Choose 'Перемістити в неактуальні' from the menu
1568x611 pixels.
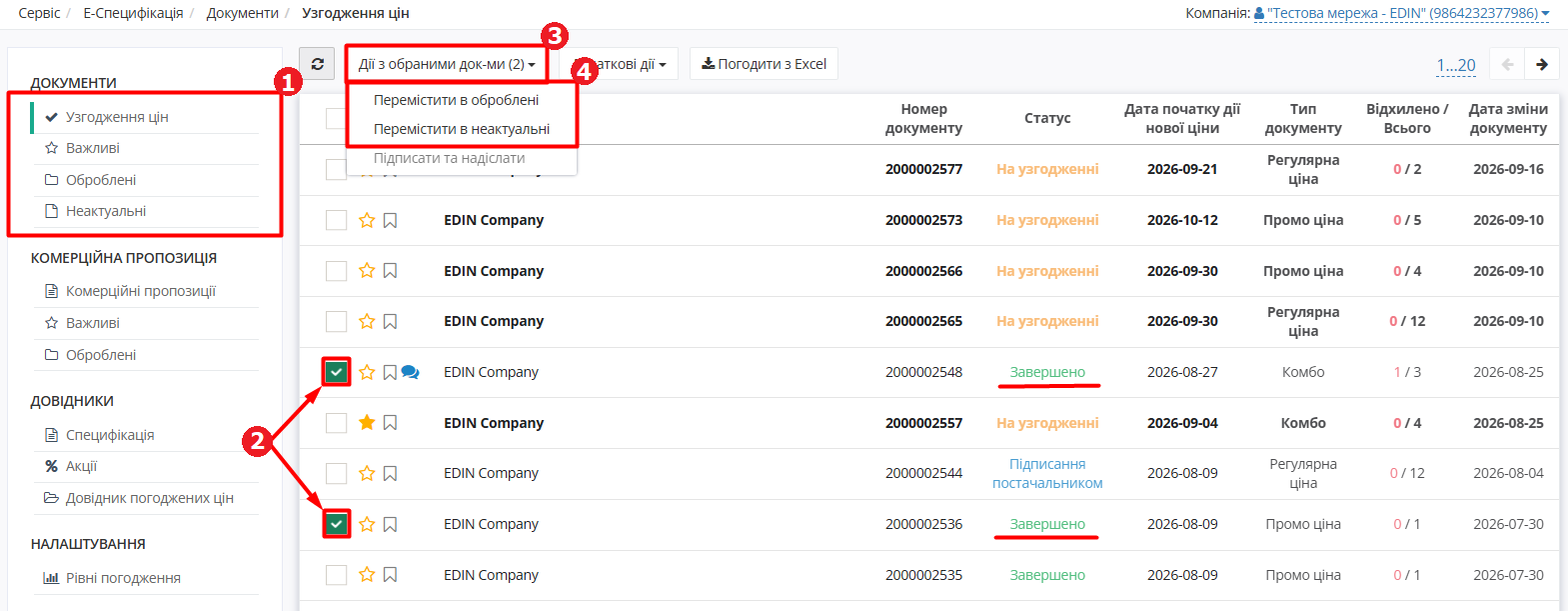tap(462, 129)
